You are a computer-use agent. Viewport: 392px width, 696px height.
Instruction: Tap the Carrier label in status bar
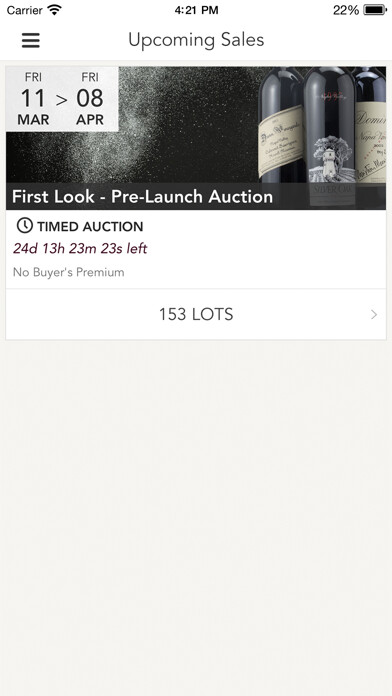(24, 10)
